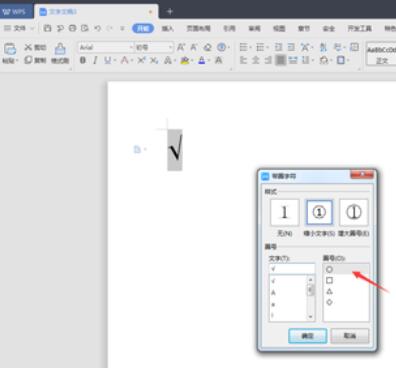Confirm the enclosed character dialog with OK
This screenshot has width=396, height=368.
pyautogui.click(x=307, y=336)
